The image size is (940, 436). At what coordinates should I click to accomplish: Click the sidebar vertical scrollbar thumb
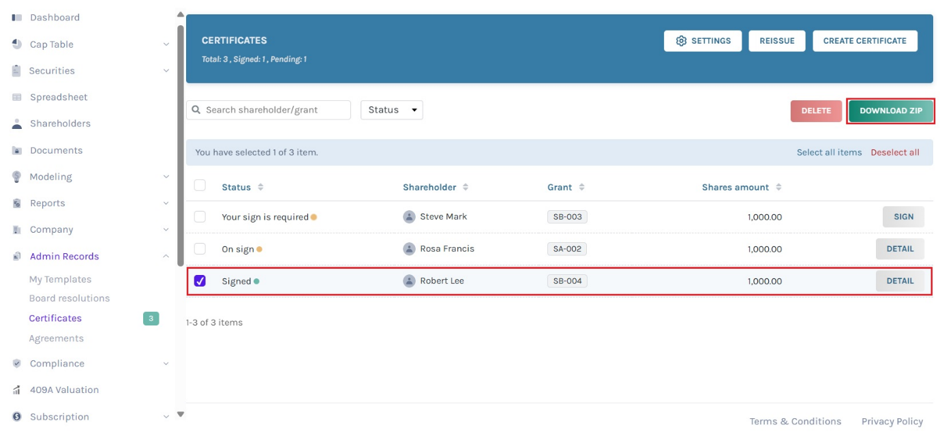(180, 146)
